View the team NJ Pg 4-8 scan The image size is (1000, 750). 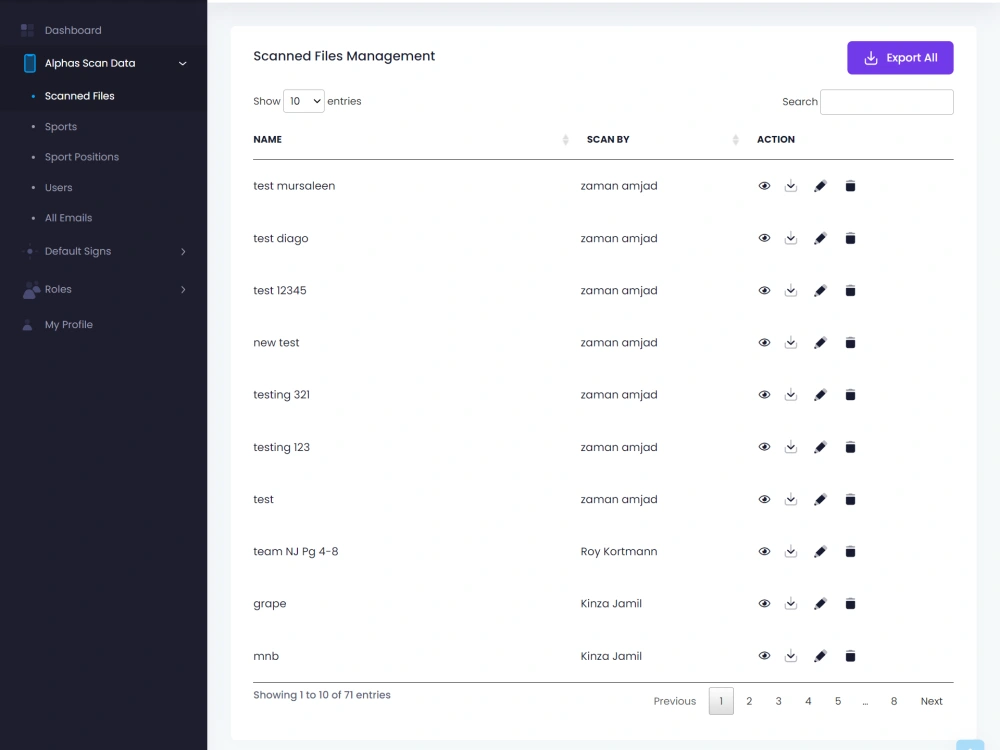pyautogui.click(x=764, y=552)
